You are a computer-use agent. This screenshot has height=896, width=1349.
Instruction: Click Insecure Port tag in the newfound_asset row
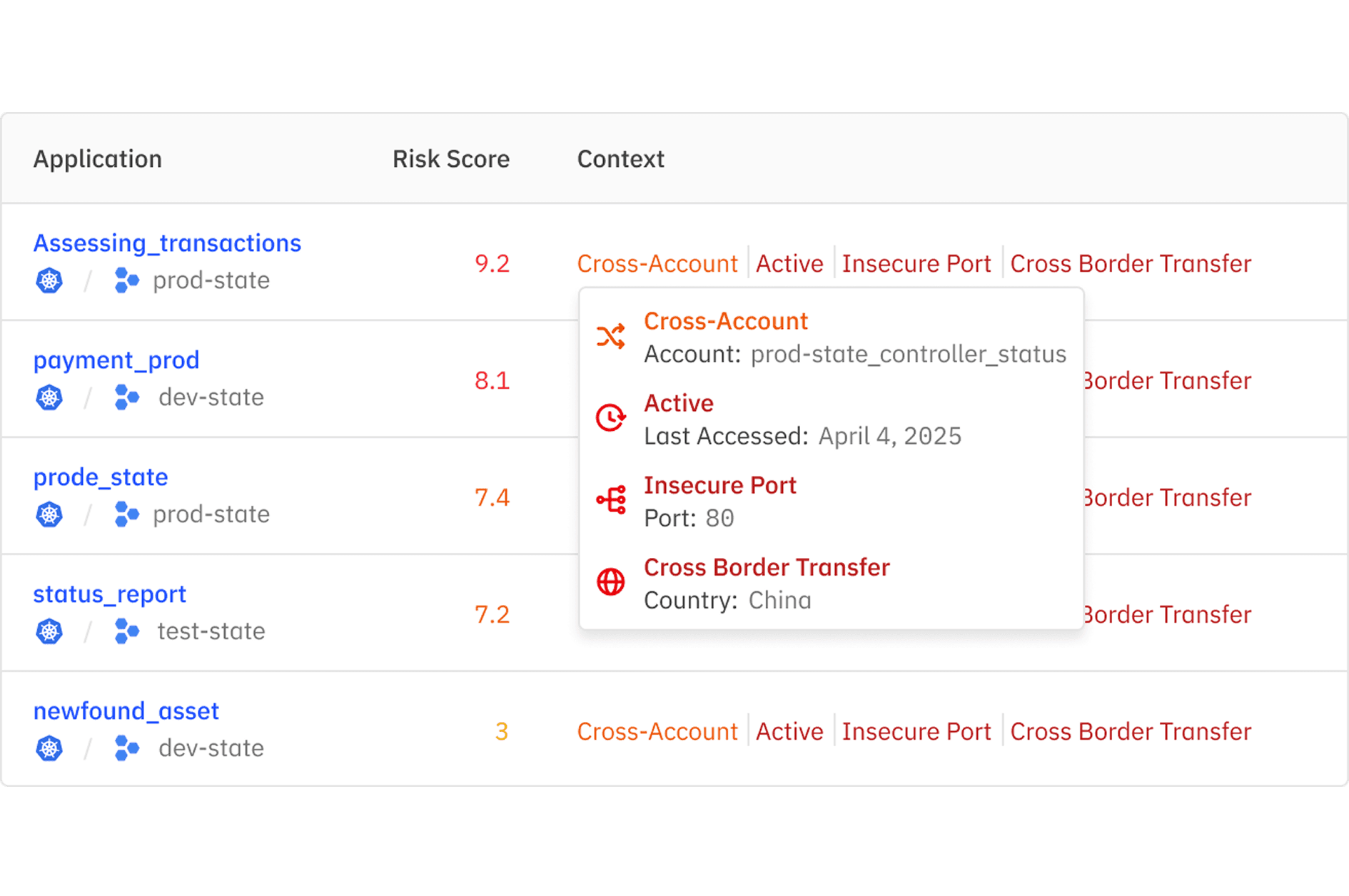pos(916,732)
